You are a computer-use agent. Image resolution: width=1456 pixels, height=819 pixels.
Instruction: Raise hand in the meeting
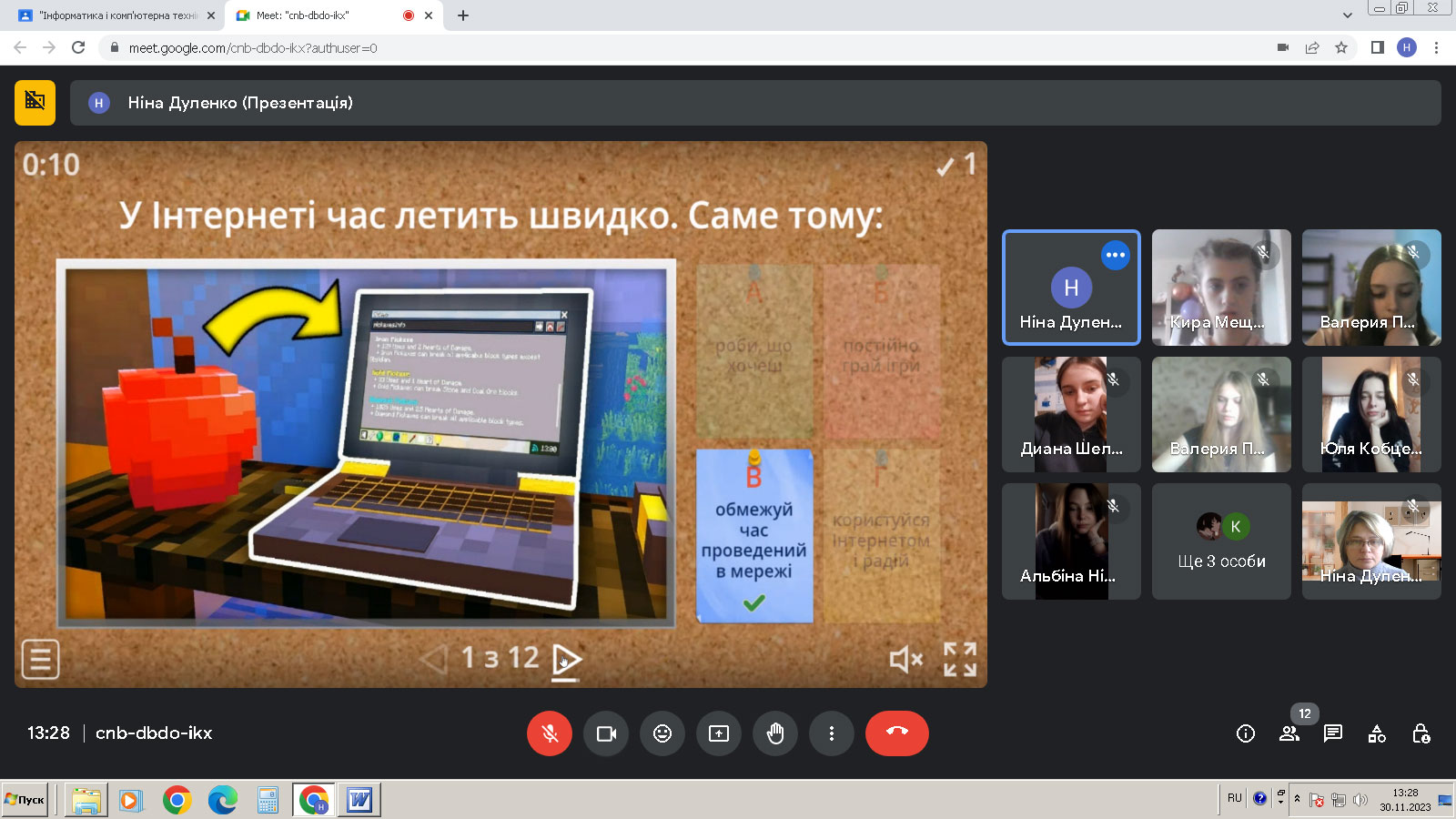point(775,733)
